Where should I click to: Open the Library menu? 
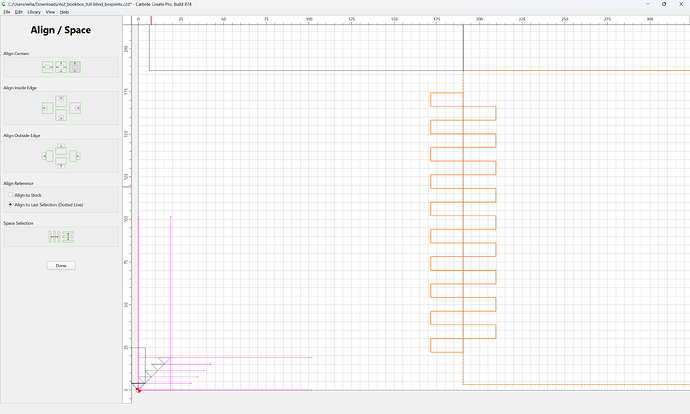[x=34, y=12]
